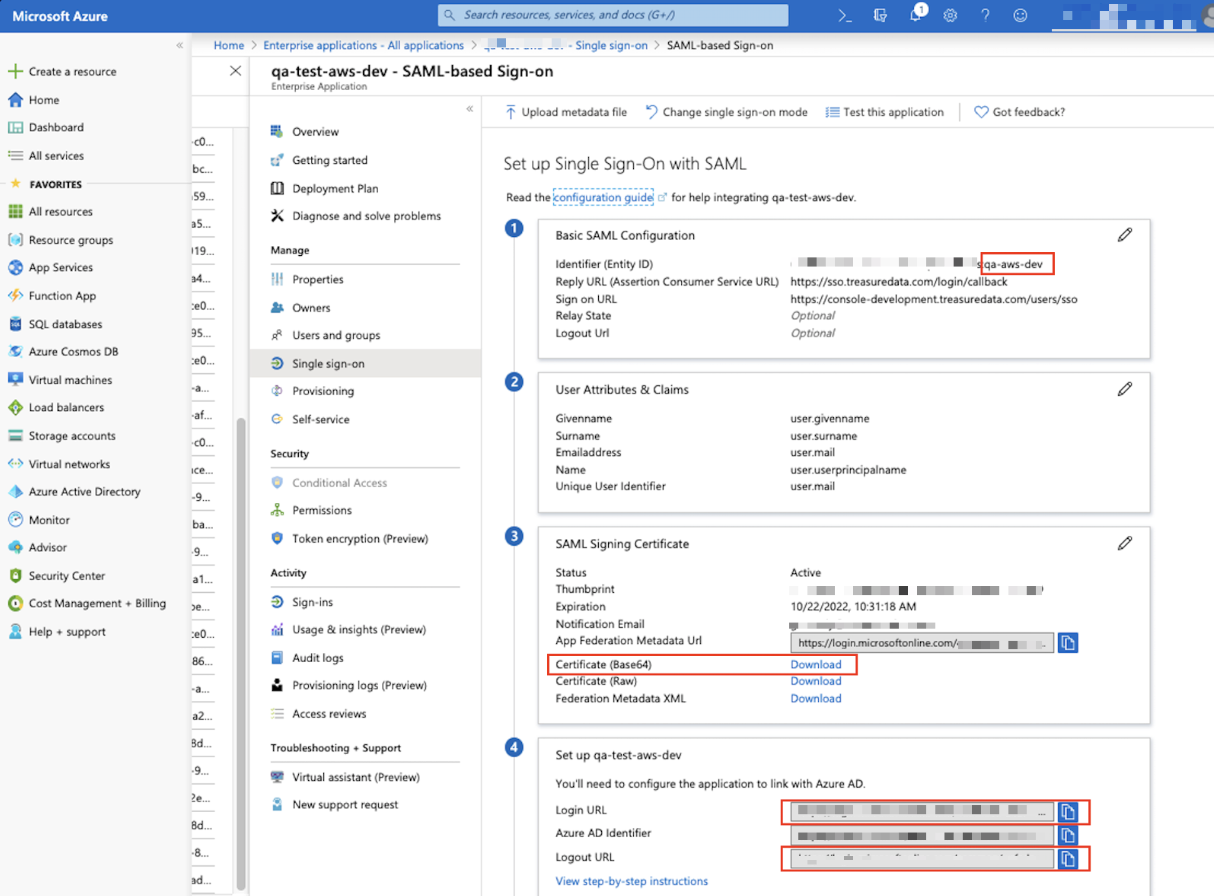Copy the Logout URL value
Viewport: 1214px width, 896px height.
pyautogui.click(x=1067, y=858)
